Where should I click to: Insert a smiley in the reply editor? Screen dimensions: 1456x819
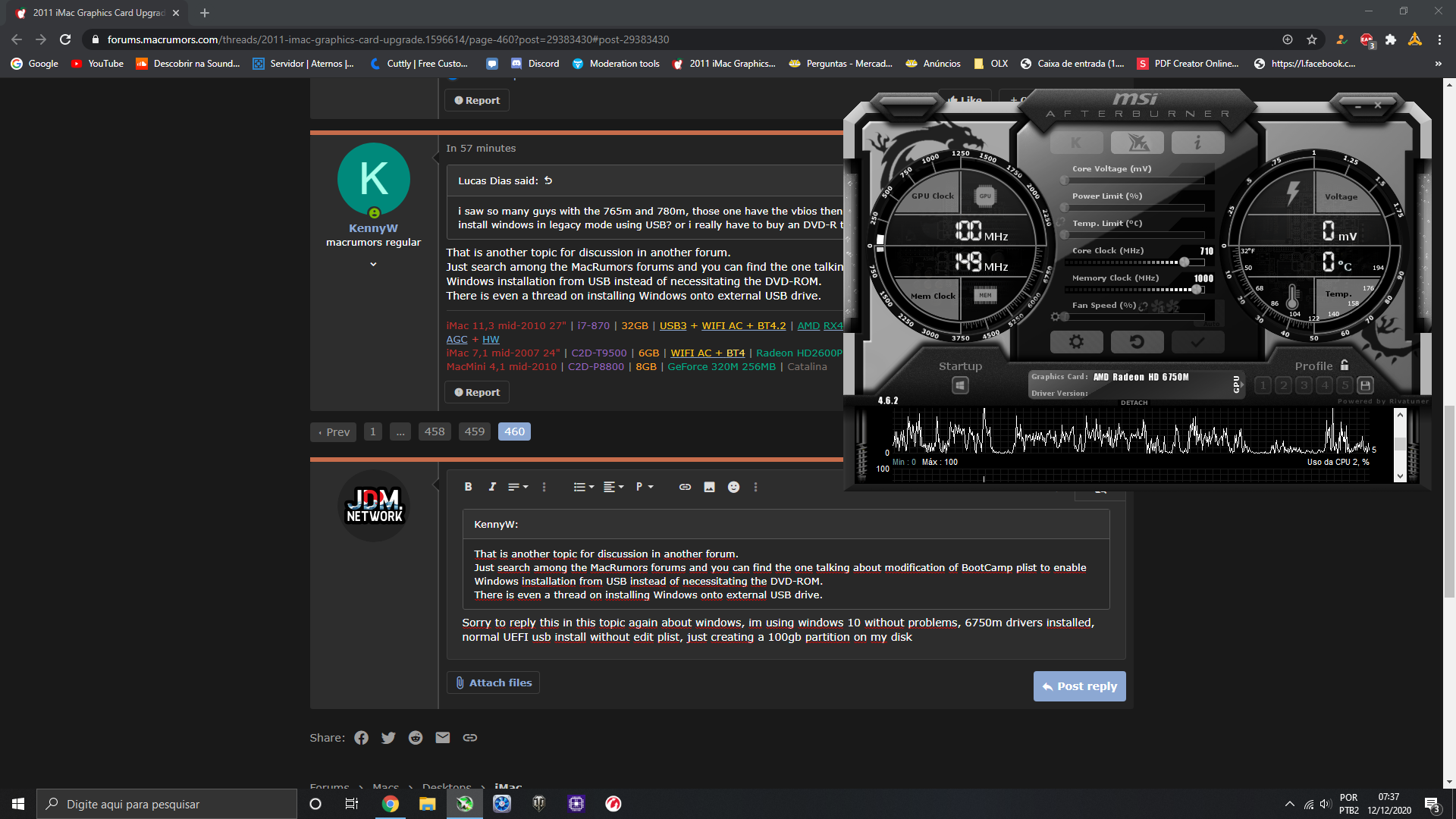point(733,487)
